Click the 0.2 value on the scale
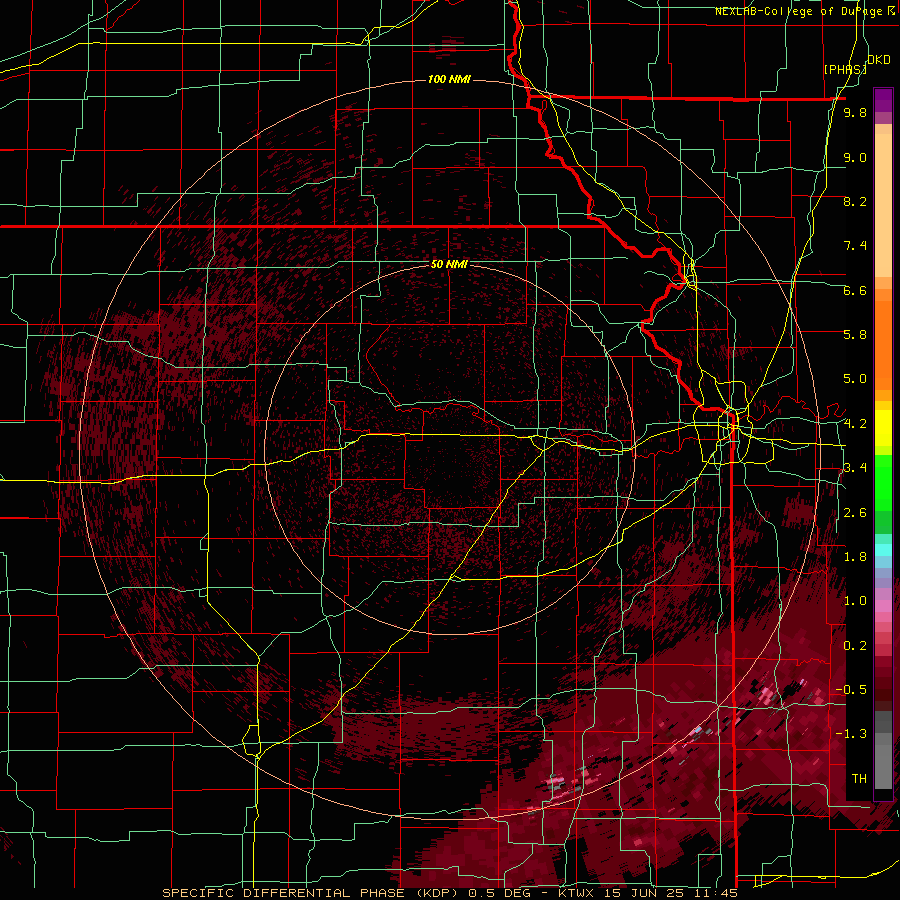Image resolution: width=900 pixels, height=900 pixels. 855,646
